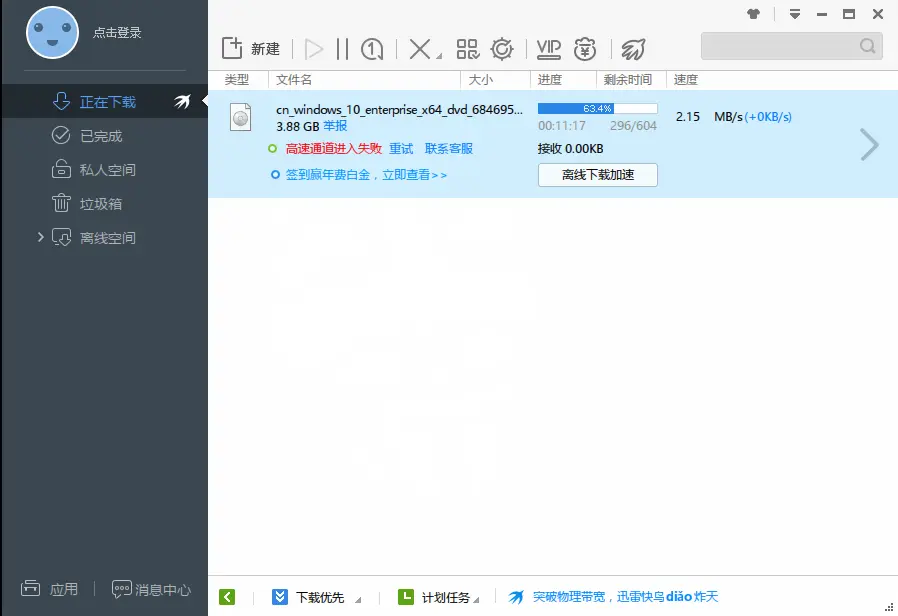Click the +0KB/s acceleration speed text

click(768, 117)
